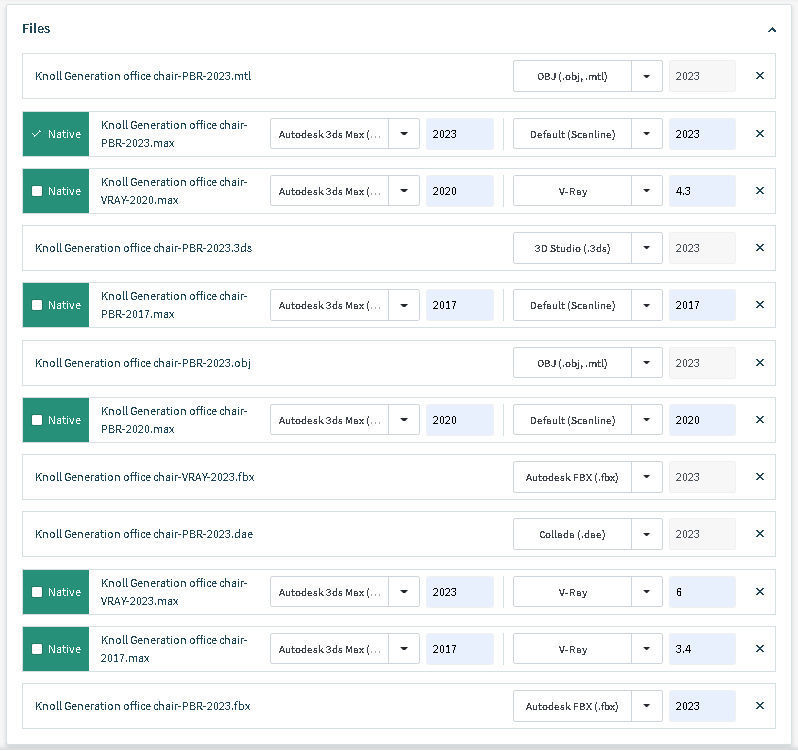Toggle Native checkbox for VRAY-2023.max
This screenshot has height=751, width=798.
37,592
